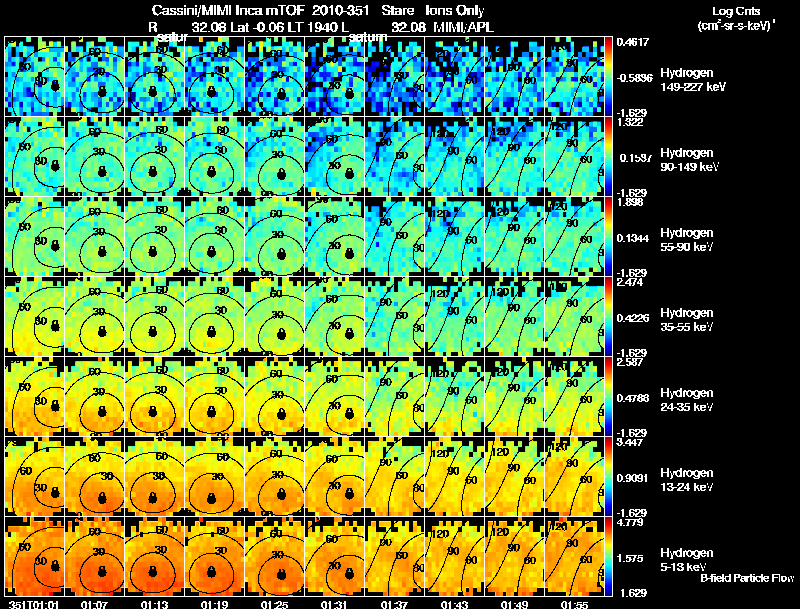The image size is (800, 609).
Task: Click the 0.9091 colorbar midpoint value
Action: 633,478
